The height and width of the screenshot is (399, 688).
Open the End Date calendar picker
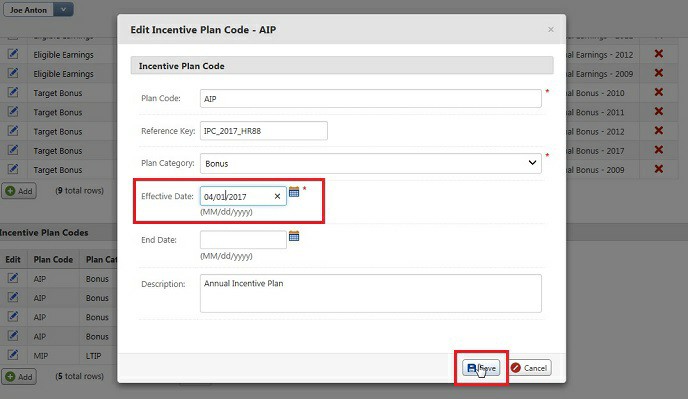[x=294, y=236]
